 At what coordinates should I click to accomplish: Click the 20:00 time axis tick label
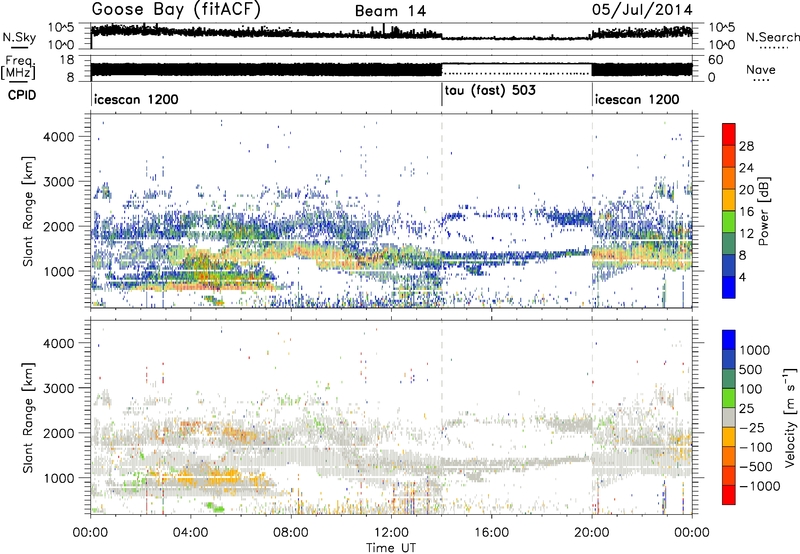pos(592,533)
